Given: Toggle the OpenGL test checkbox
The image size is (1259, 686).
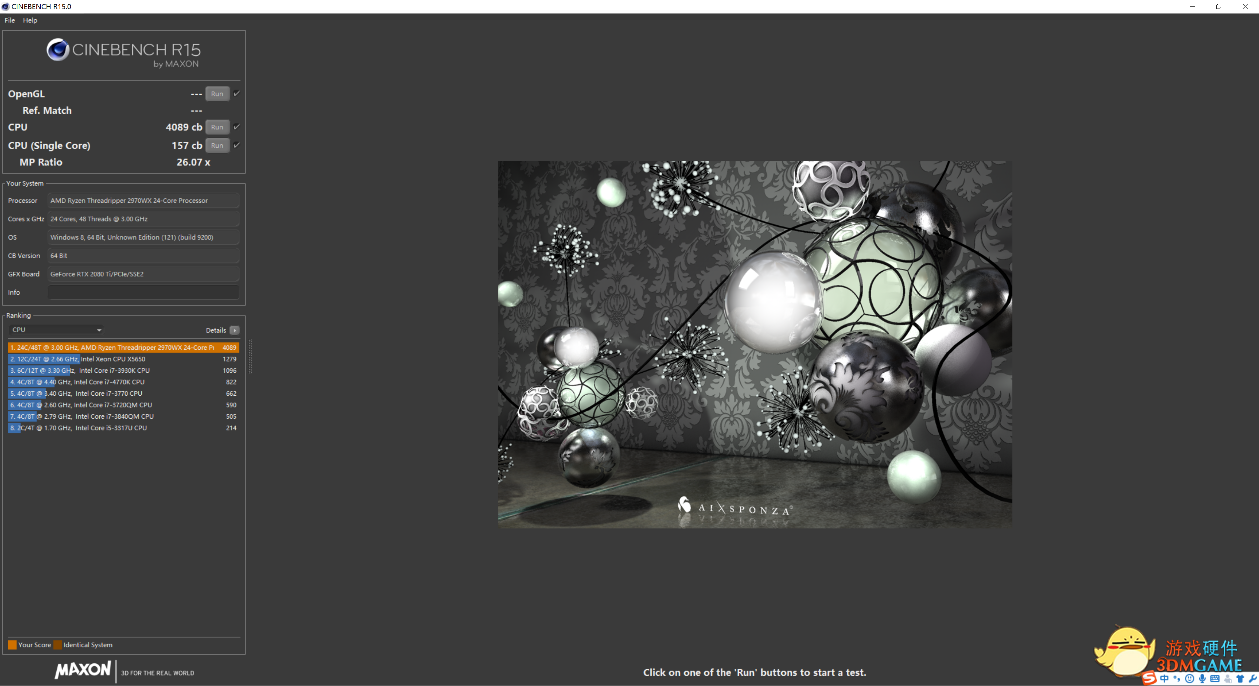Looking at the screenshot, I should click(237, 94).
